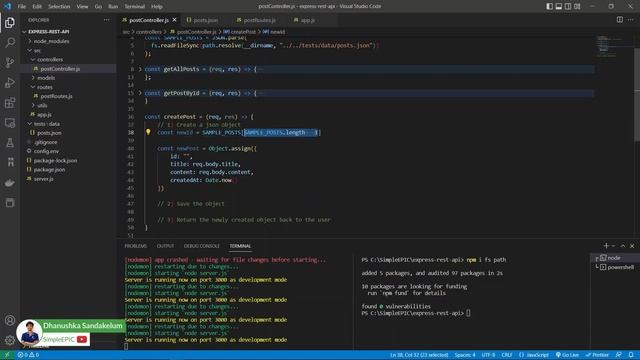Open Customize Layout icon in title bar
This screenshot has height=360, width=640.
point(577,6)
